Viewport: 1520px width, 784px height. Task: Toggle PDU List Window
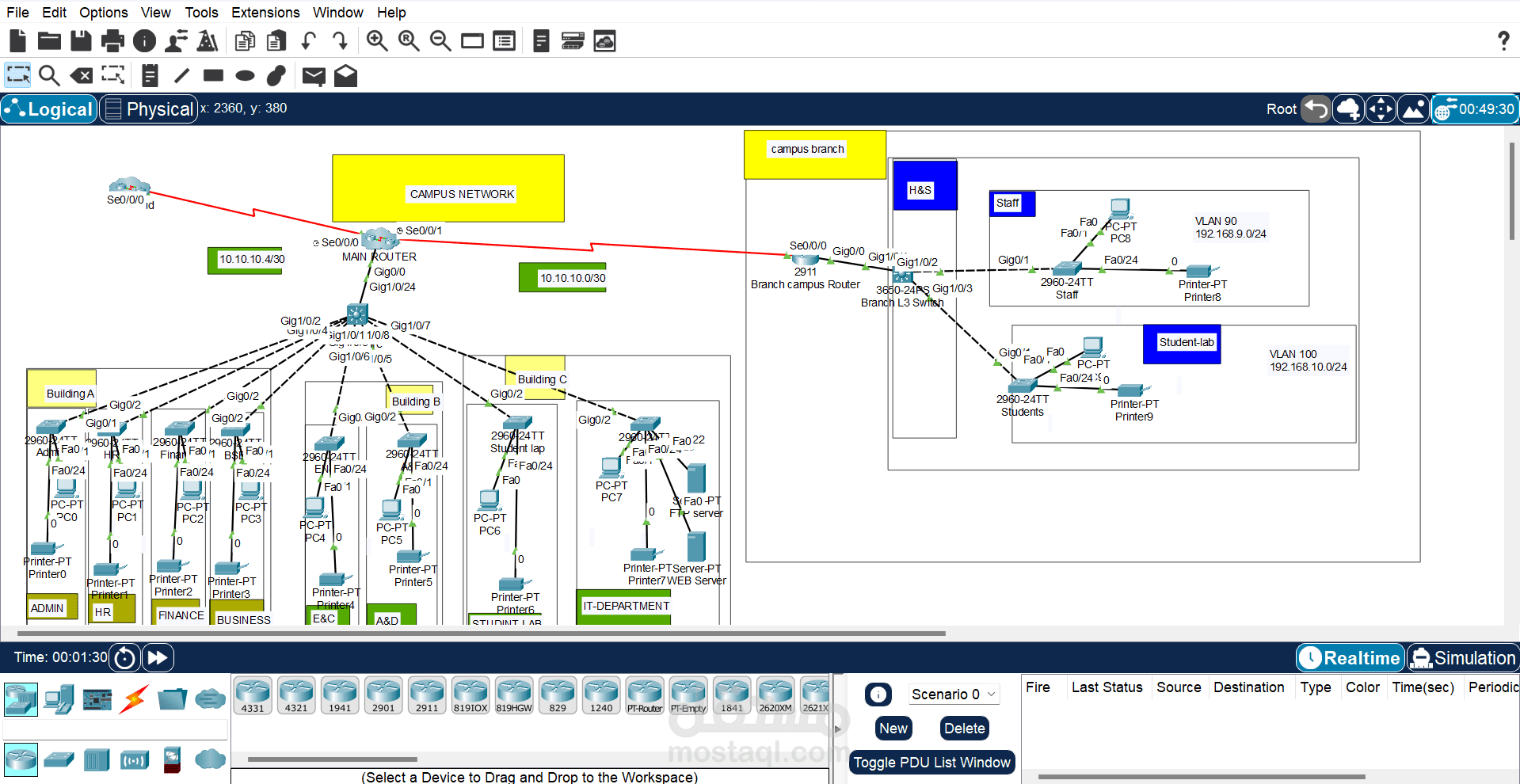tap(931, 763)
